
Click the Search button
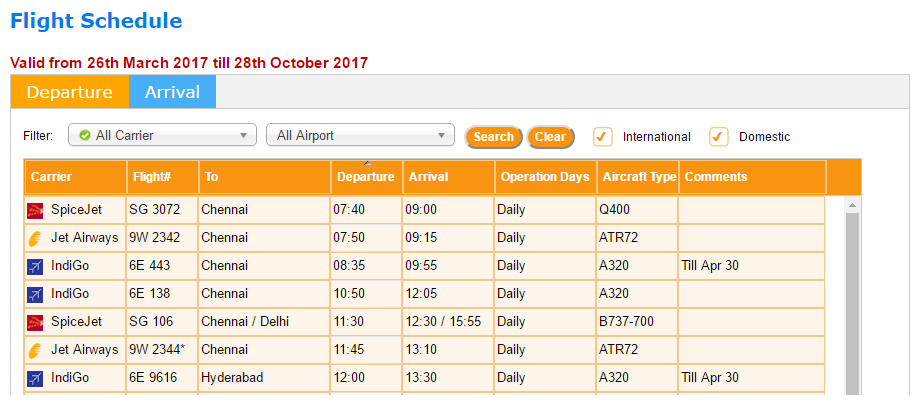pos(494,137)
